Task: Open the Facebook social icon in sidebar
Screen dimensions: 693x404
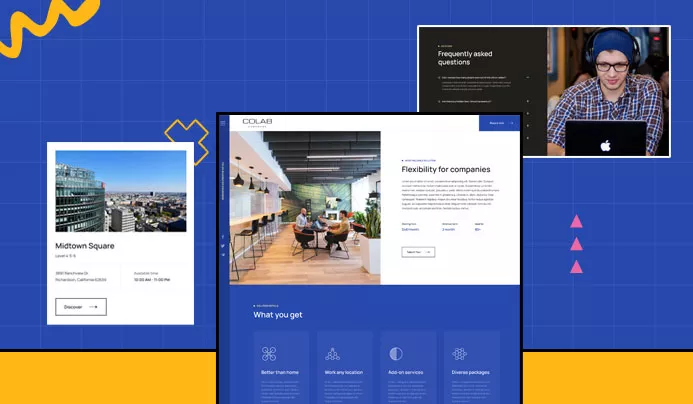Action: coord(223,237)
